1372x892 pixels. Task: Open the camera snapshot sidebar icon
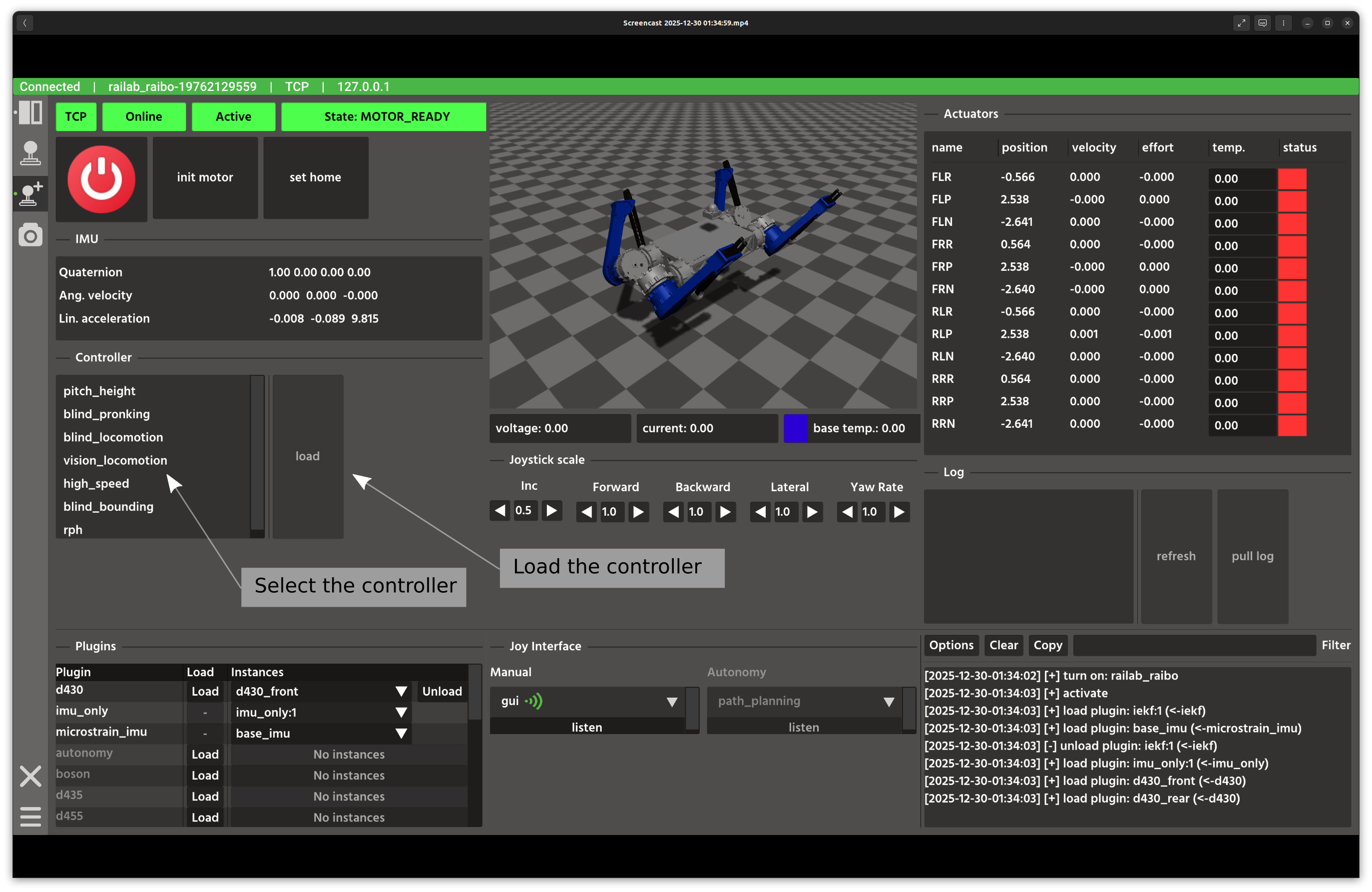tap(30, 235)
